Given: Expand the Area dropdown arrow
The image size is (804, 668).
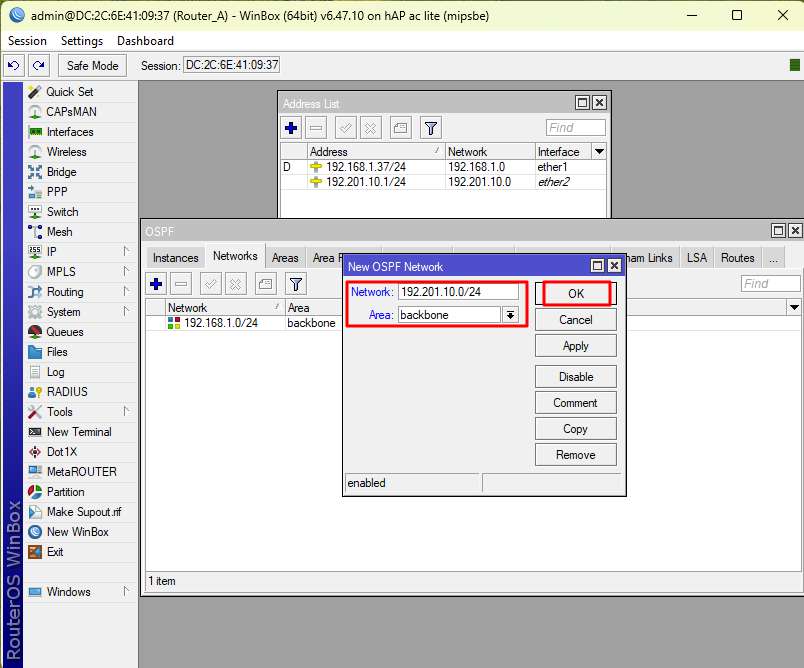Looking at the screenshot, I should pos(510,315).
